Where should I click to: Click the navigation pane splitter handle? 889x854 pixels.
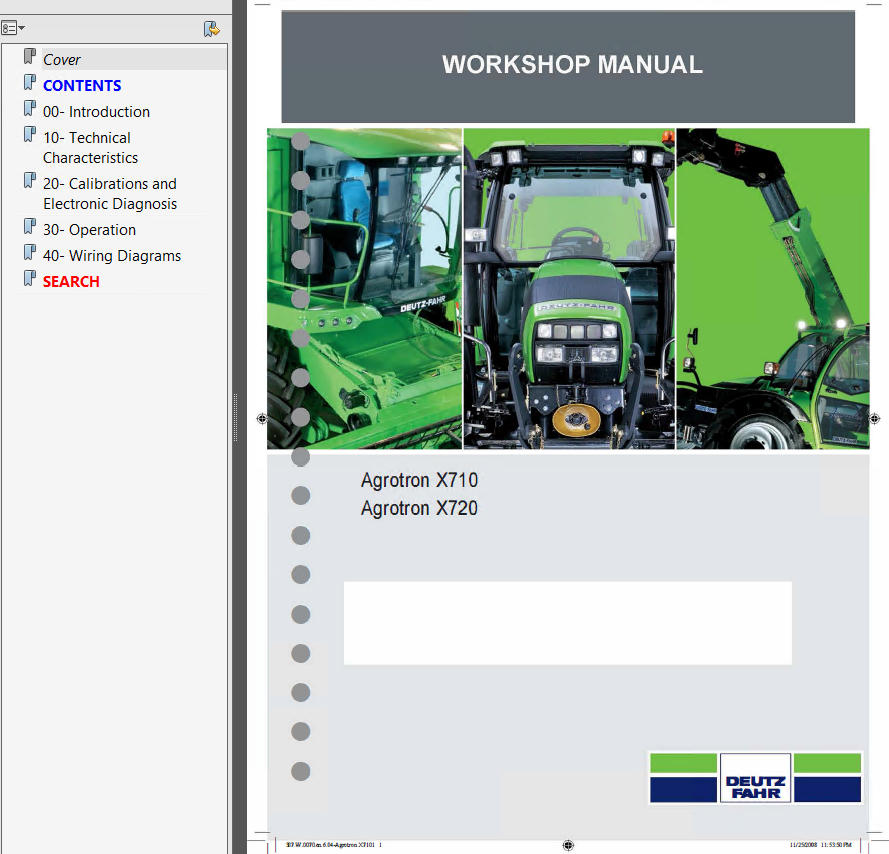pyautogui.click(x=235, y=418)
